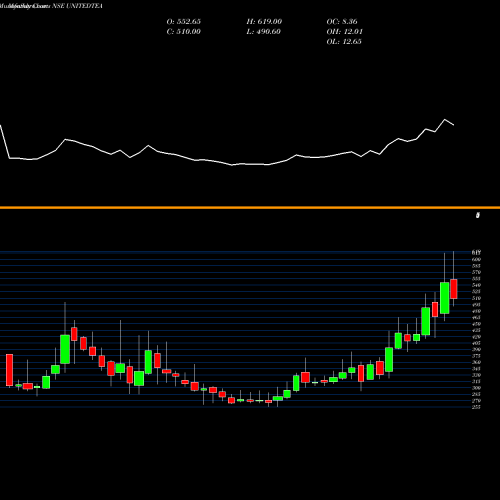This screenshot has width=500, height=500.
Task: Click the 'NSE UNITEDTEA' chart title
Action: tap(77, 6)
